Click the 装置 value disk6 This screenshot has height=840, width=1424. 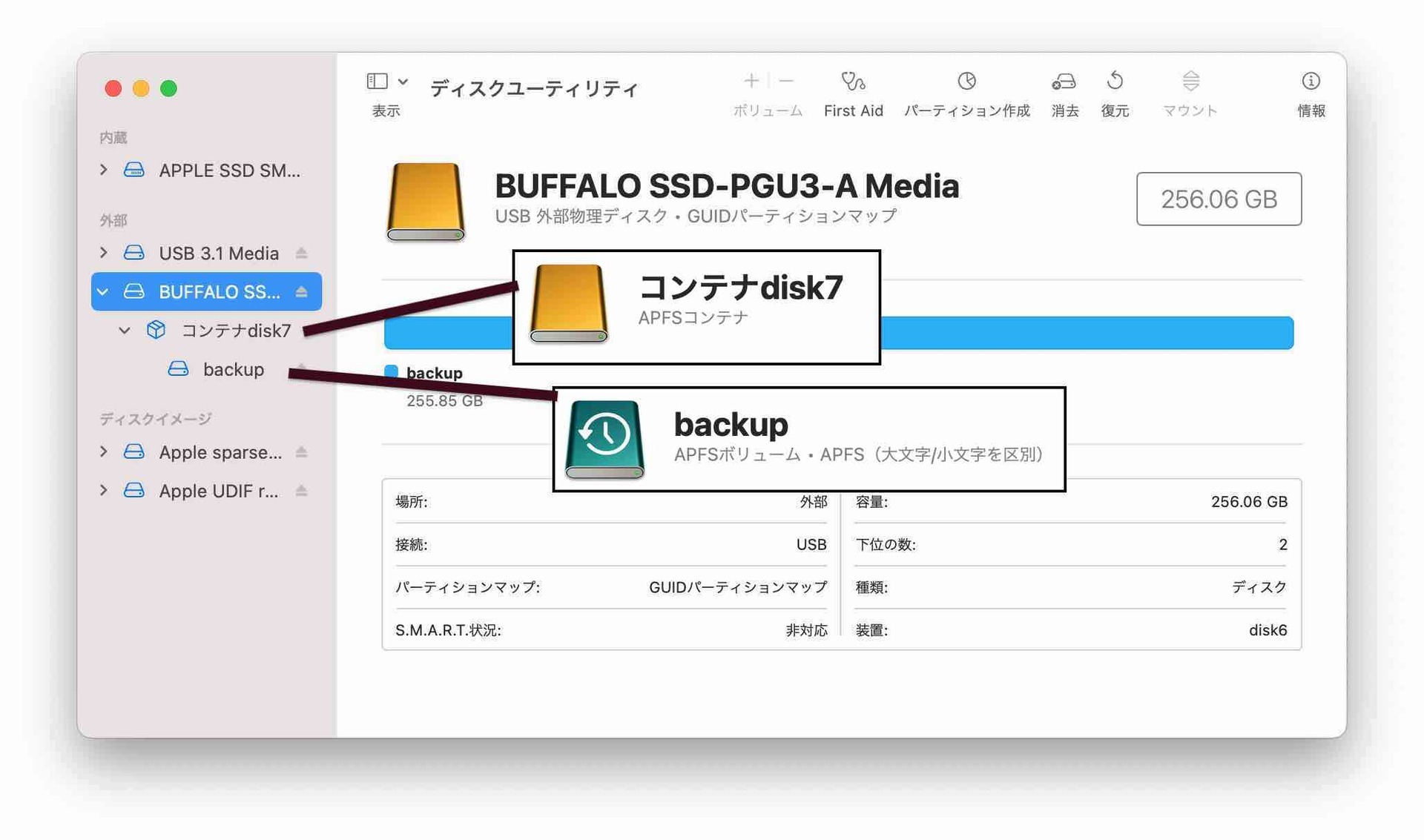(x=1268, y=630)
